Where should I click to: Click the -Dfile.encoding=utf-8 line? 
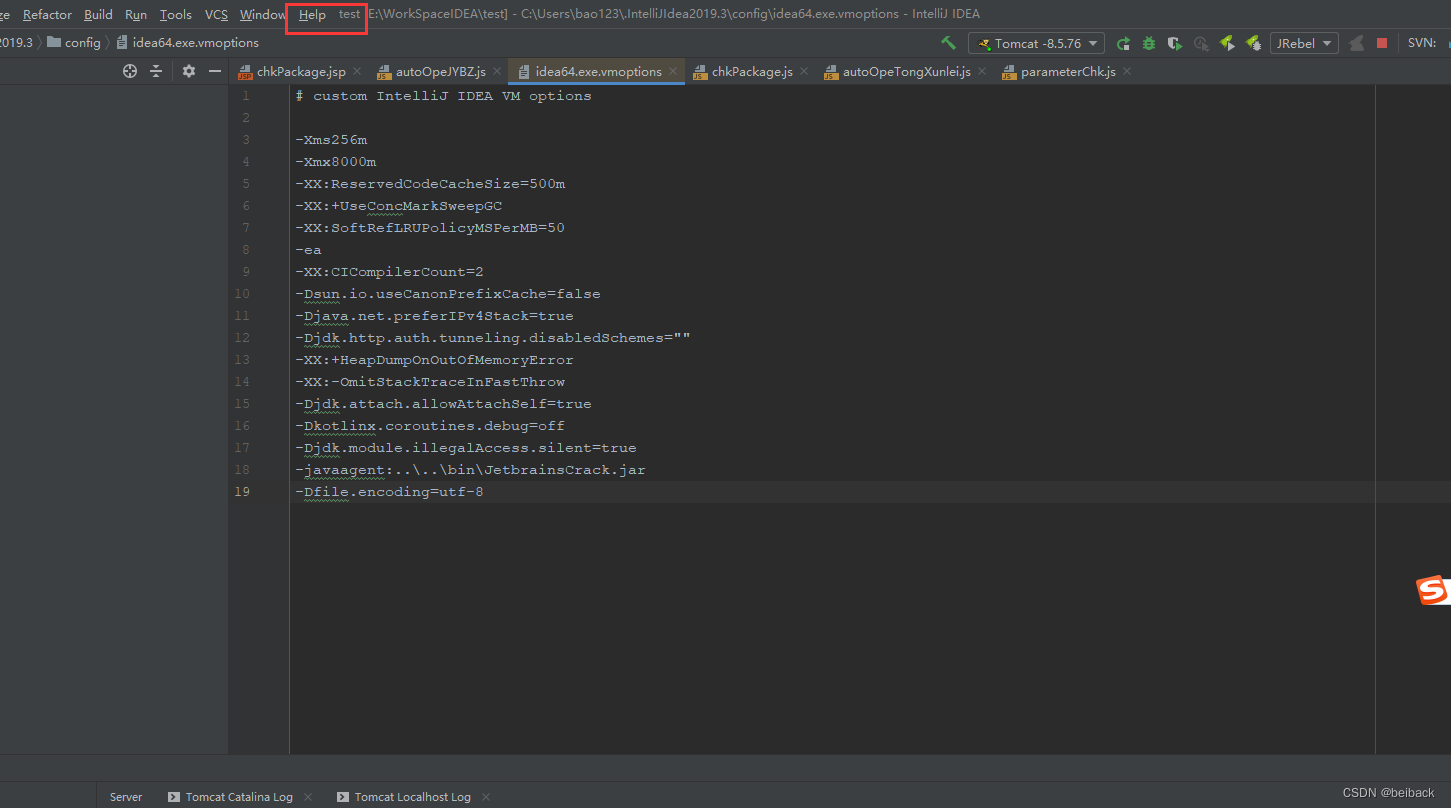389,492
